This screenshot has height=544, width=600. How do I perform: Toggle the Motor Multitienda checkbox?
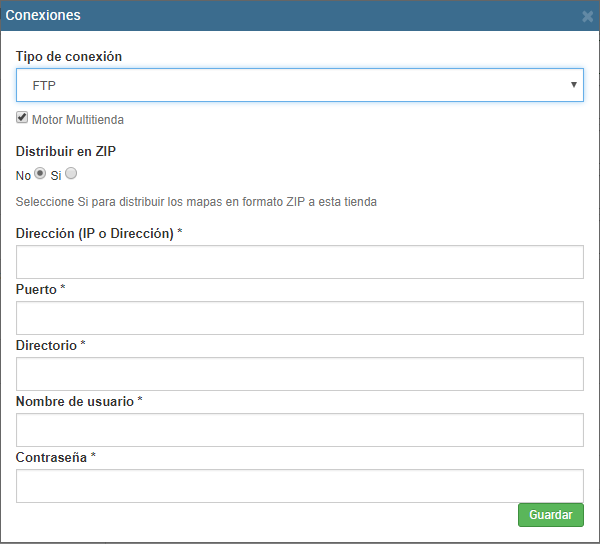[x=22, y=118]
